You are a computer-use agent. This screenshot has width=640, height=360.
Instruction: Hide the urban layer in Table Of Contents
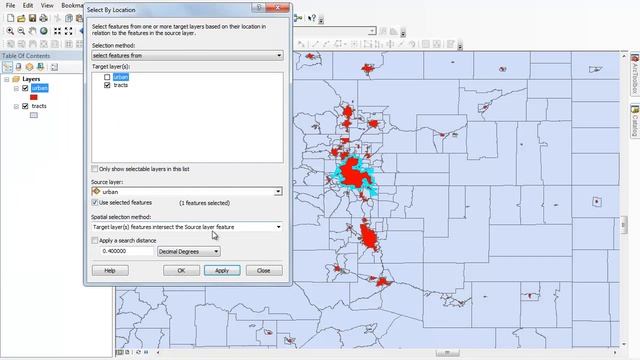(25, 88)
